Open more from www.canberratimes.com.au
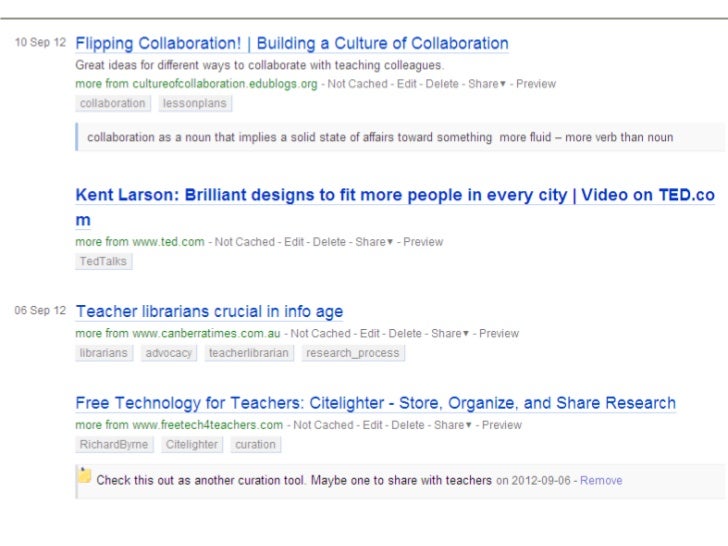Screen dimensions: 728x546 (x=178, y=333)
